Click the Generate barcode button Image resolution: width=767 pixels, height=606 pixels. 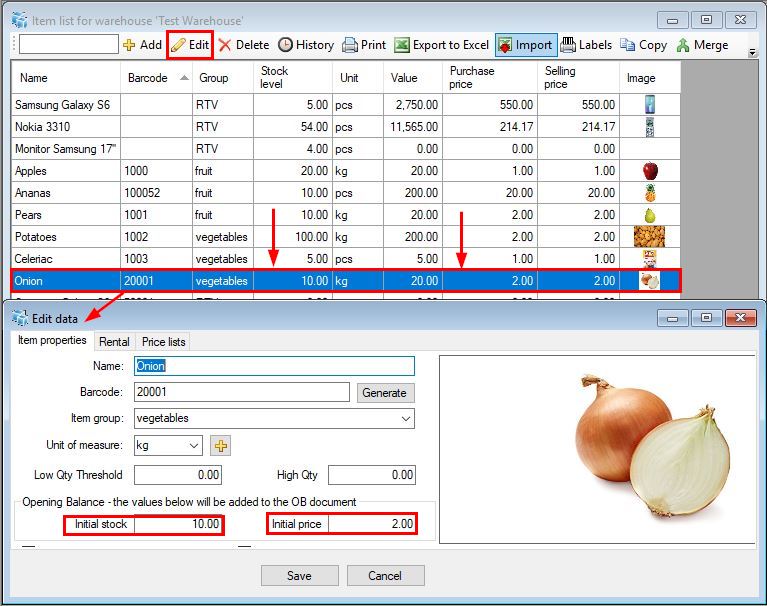385,393
